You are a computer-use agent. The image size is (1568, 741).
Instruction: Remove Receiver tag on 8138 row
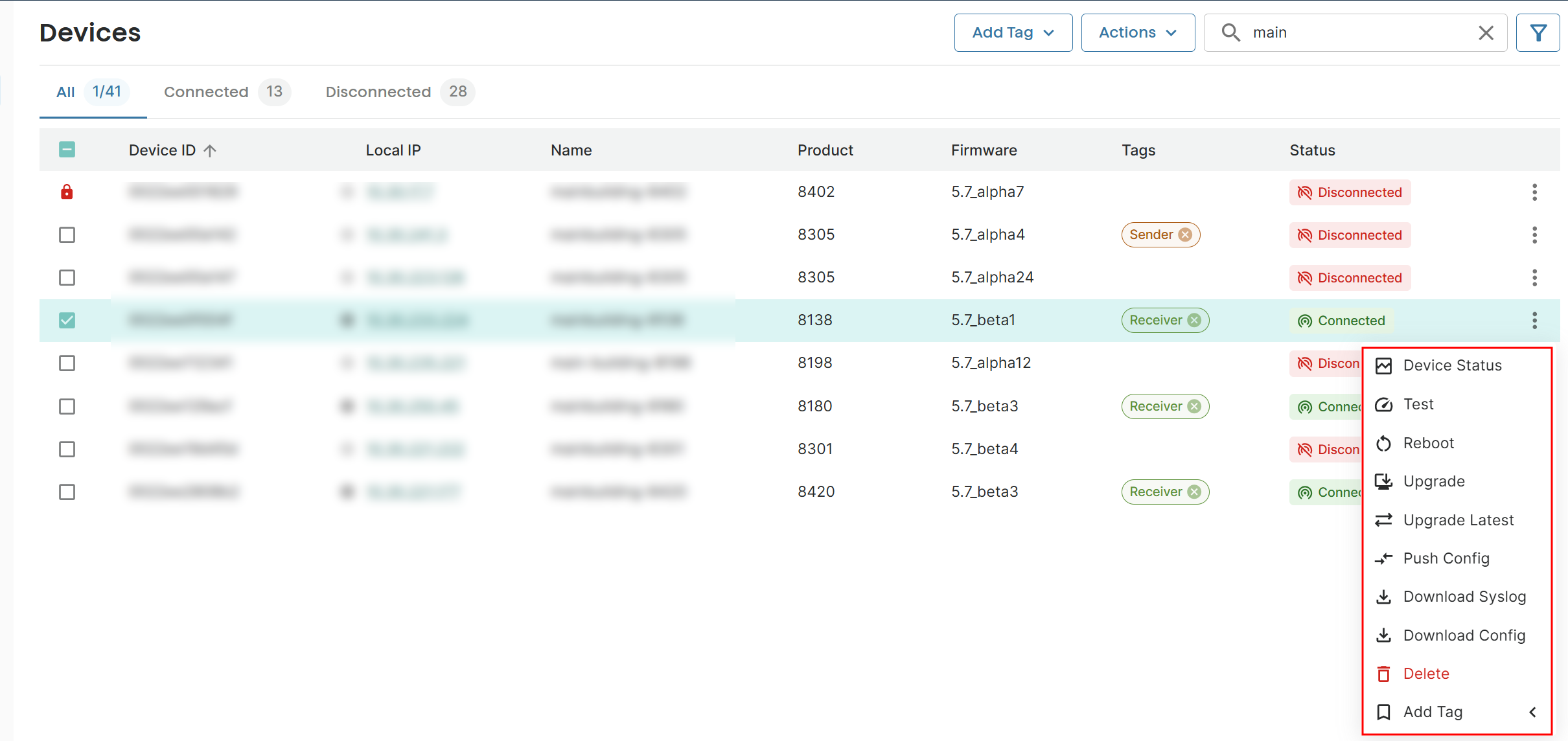point(1194,320)
